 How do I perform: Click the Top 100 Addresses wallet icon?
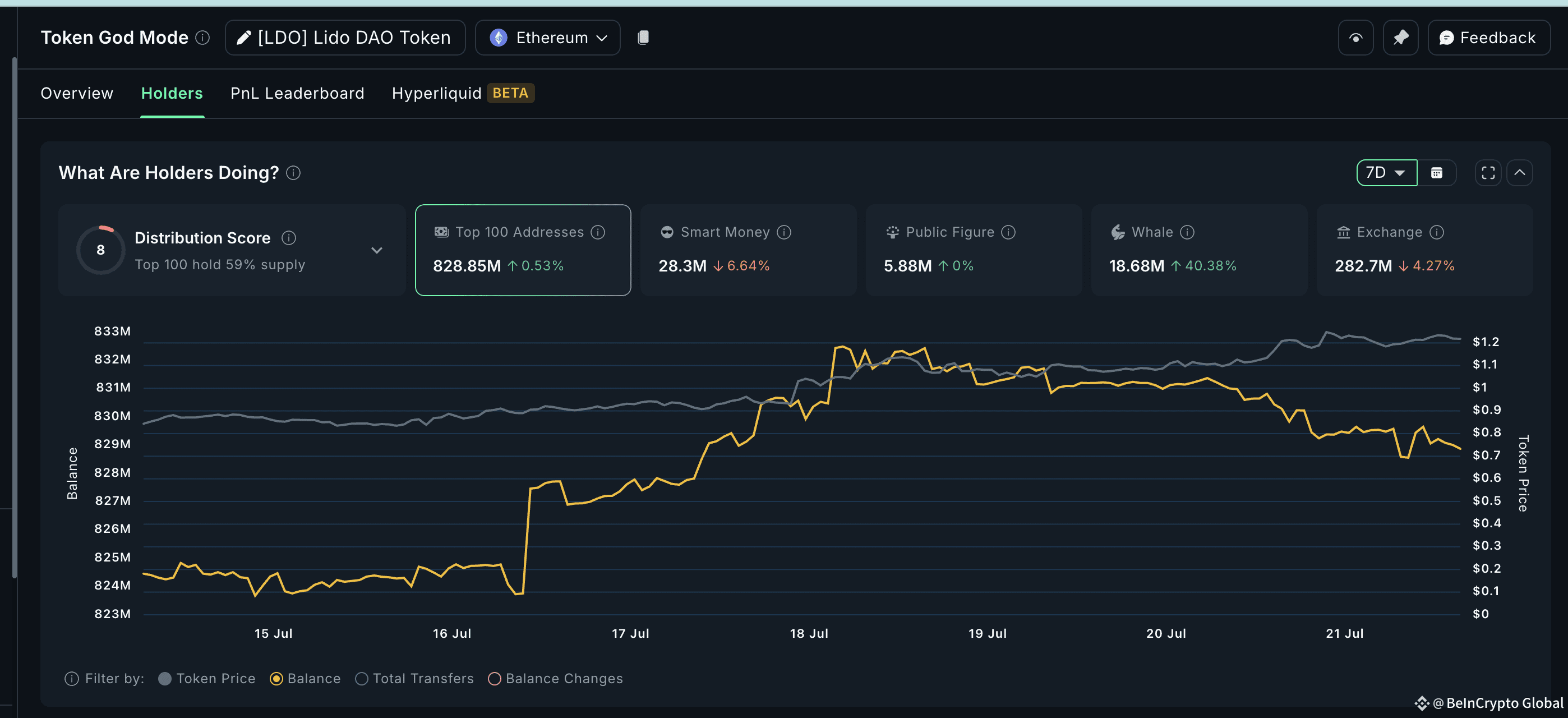[x=441, y=232]
